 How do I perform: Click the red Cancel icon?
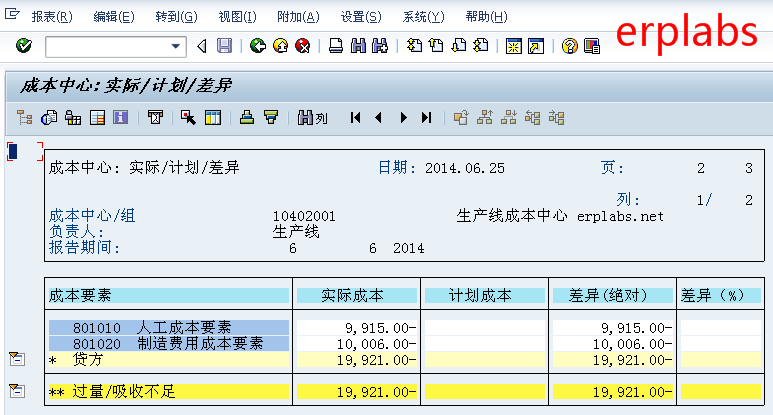[x=302, y=46]
